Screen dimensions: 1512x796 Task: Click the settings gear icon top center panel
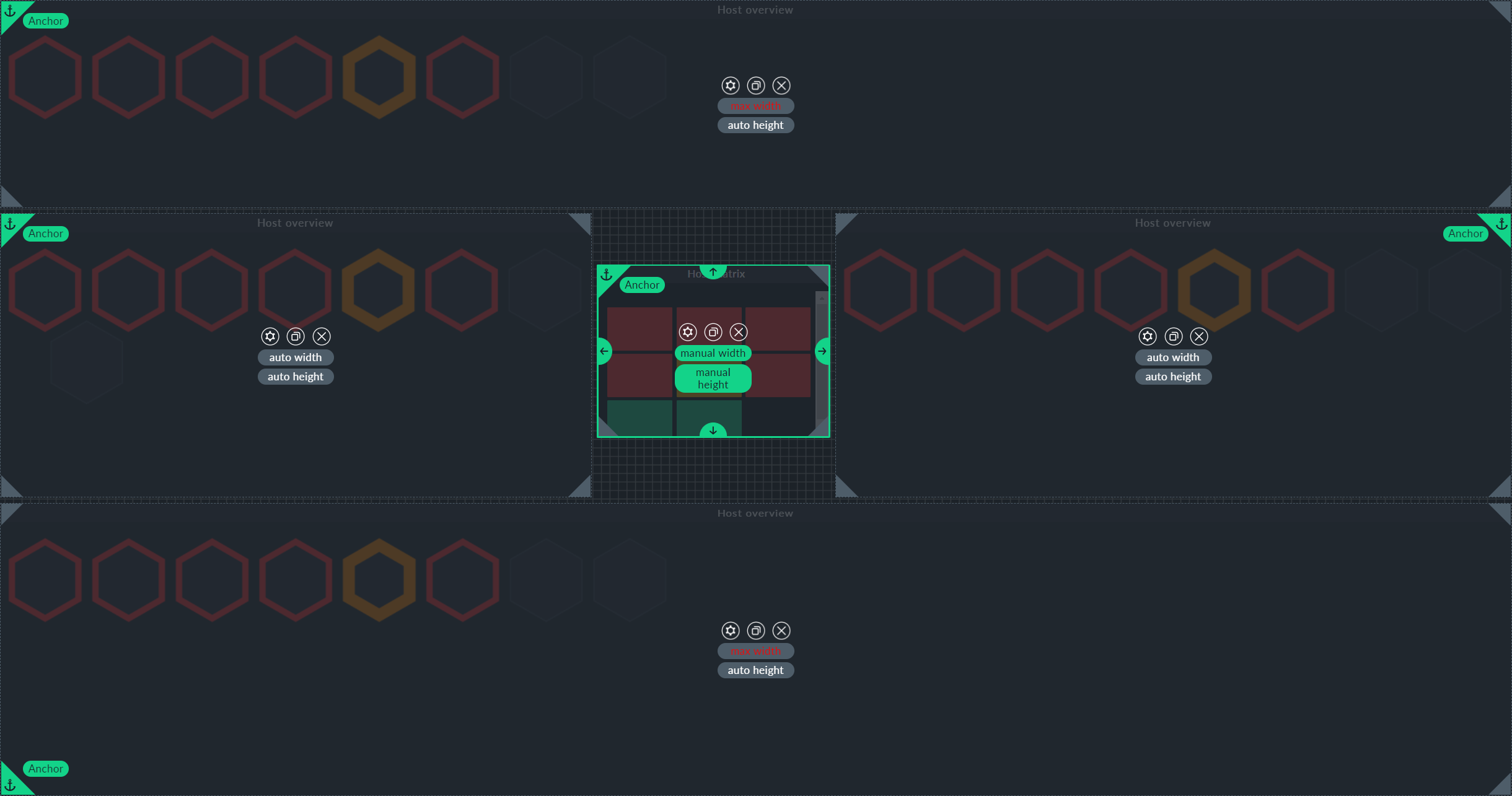click(x=731, y=85)
